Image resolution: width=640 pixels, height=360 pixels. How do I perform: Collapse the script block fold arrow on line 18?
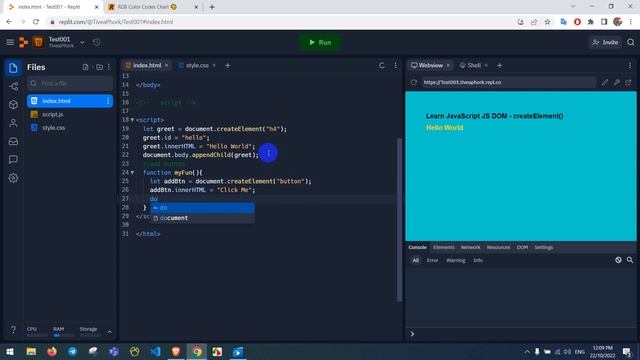(132, 120)
